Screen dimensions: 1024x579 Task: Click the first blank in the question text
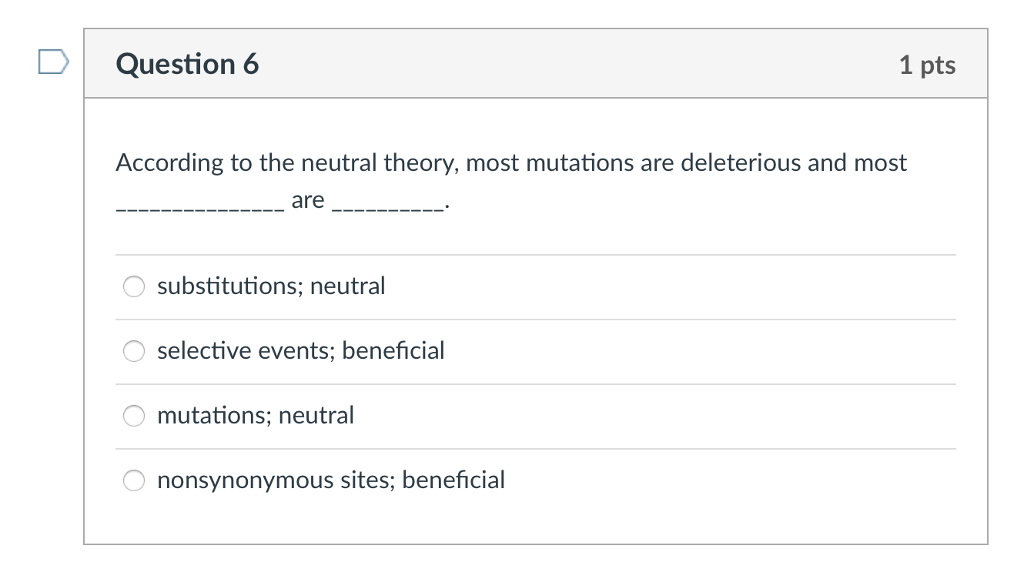[195, 205]
